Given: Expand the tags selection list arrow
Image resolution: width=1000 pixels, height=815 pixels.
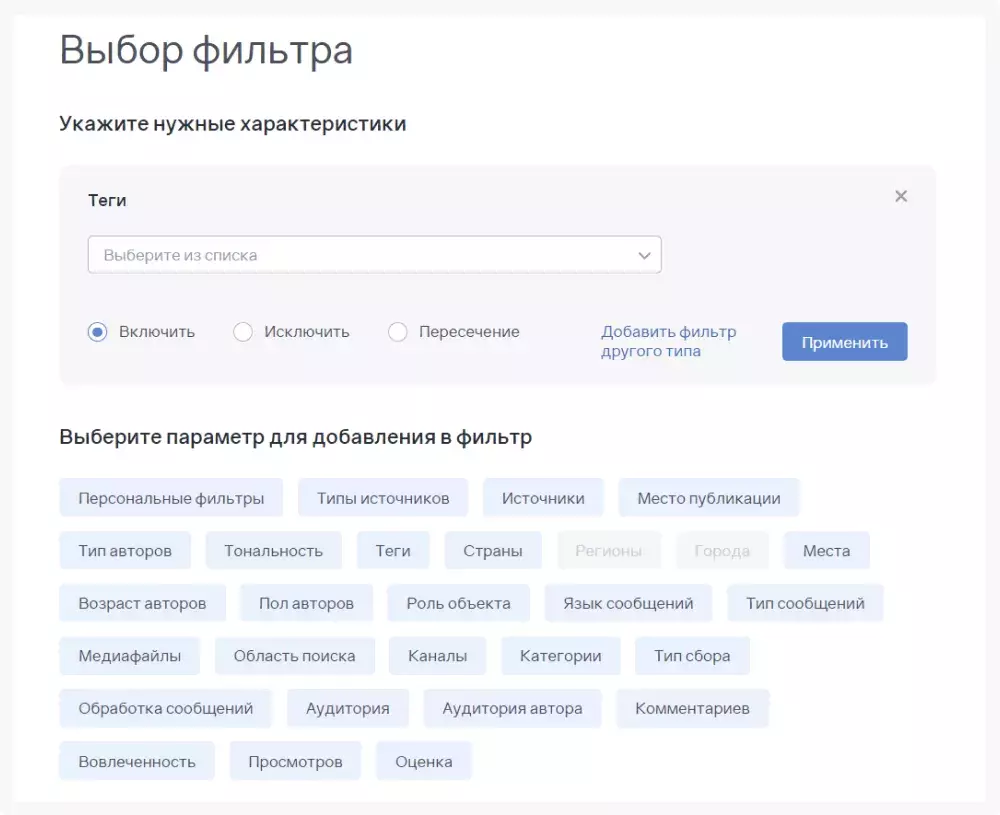Looking at the screenshot, I should pos(644,254).
